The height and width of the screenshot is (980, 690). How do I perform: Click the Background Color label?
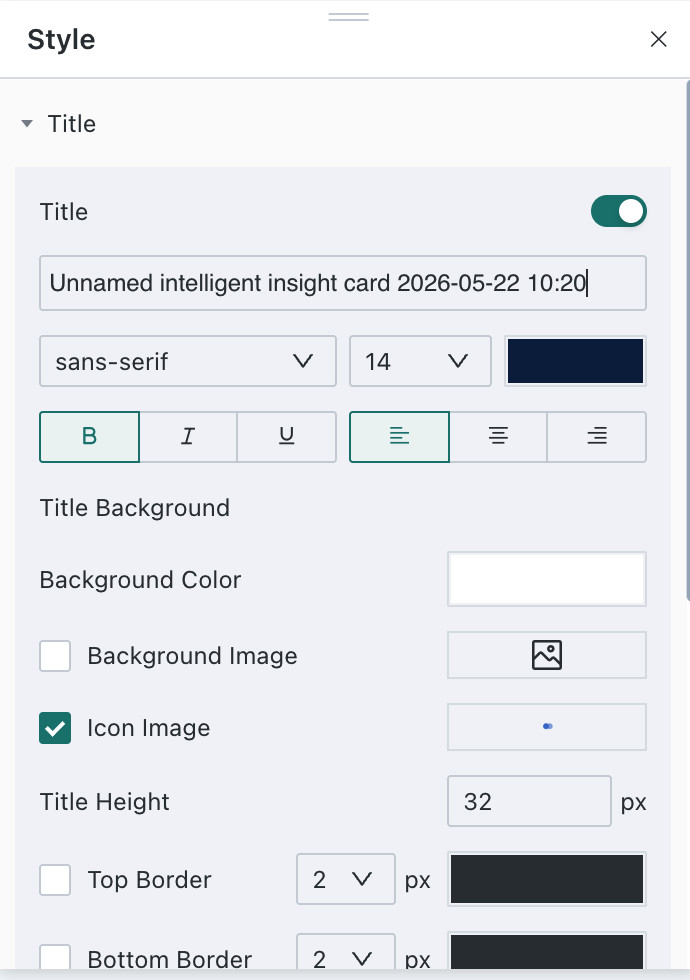(140, 579)
